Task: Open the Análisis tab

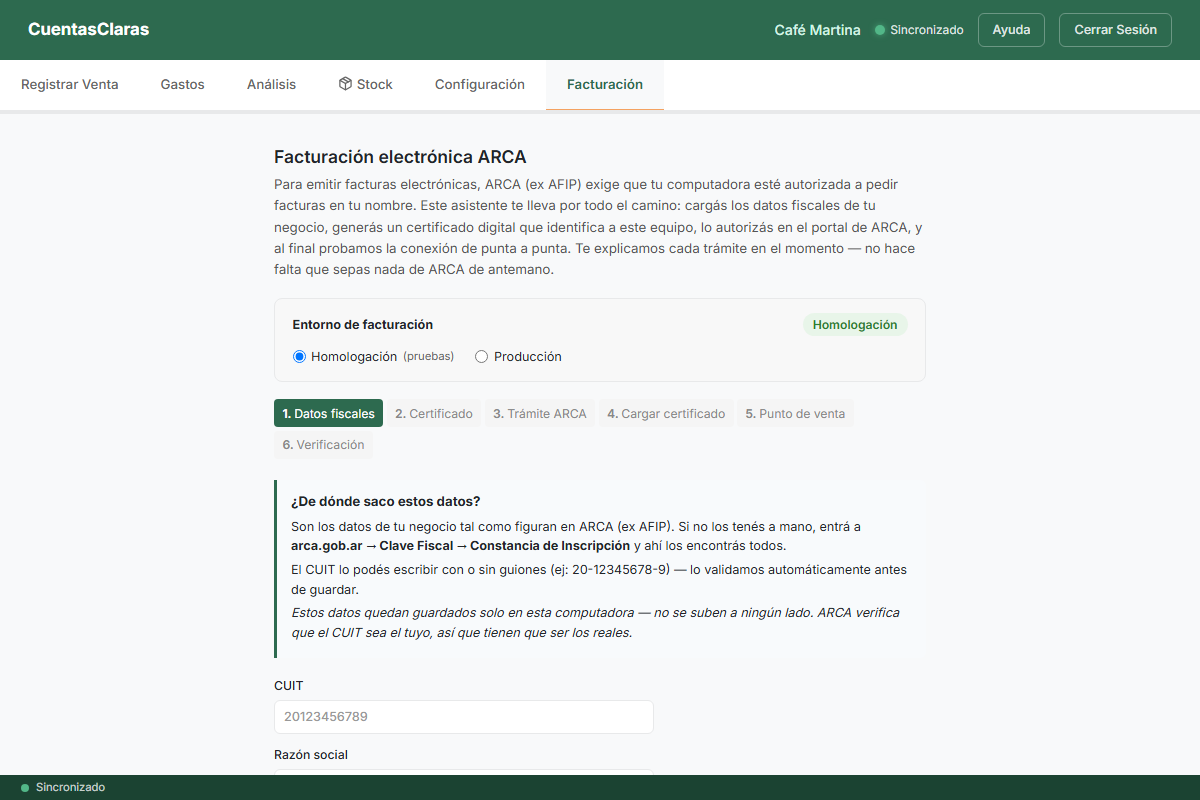Action: (271, 85)
